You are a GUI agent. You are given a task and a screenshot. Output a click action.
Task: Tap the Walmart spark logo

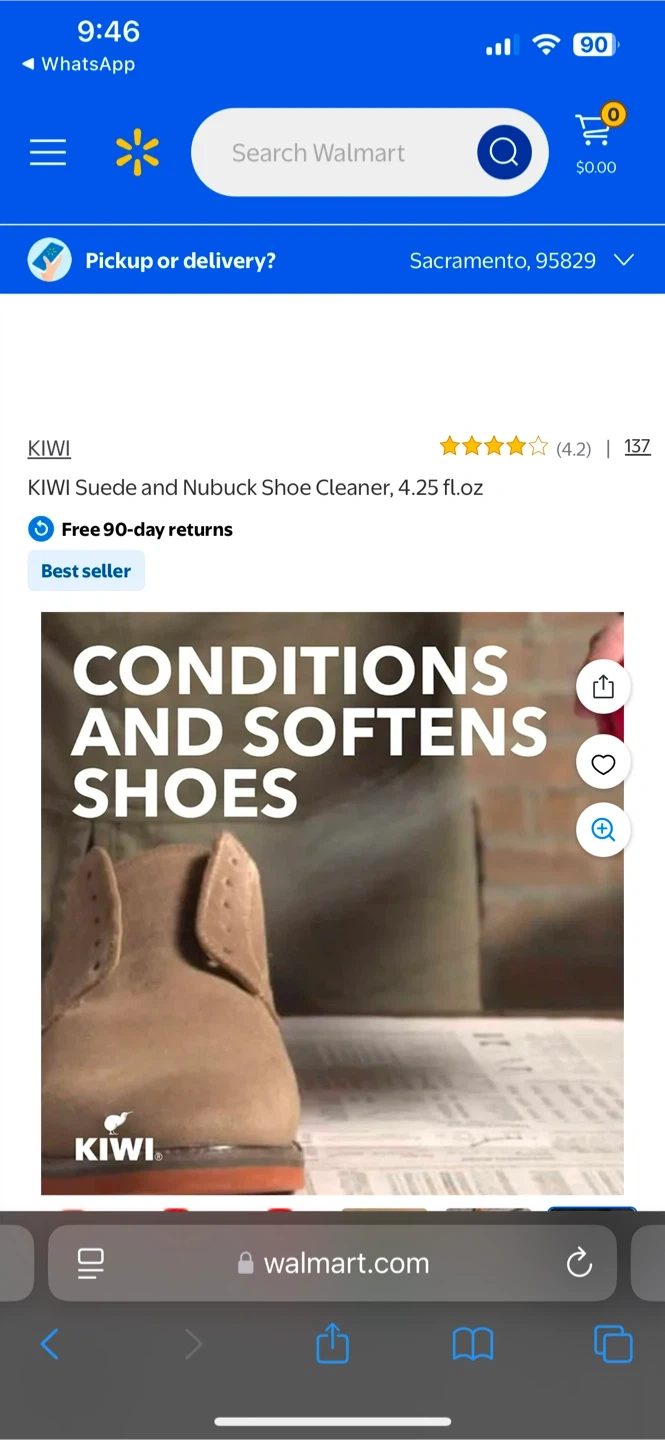click(x=137, y=152)
